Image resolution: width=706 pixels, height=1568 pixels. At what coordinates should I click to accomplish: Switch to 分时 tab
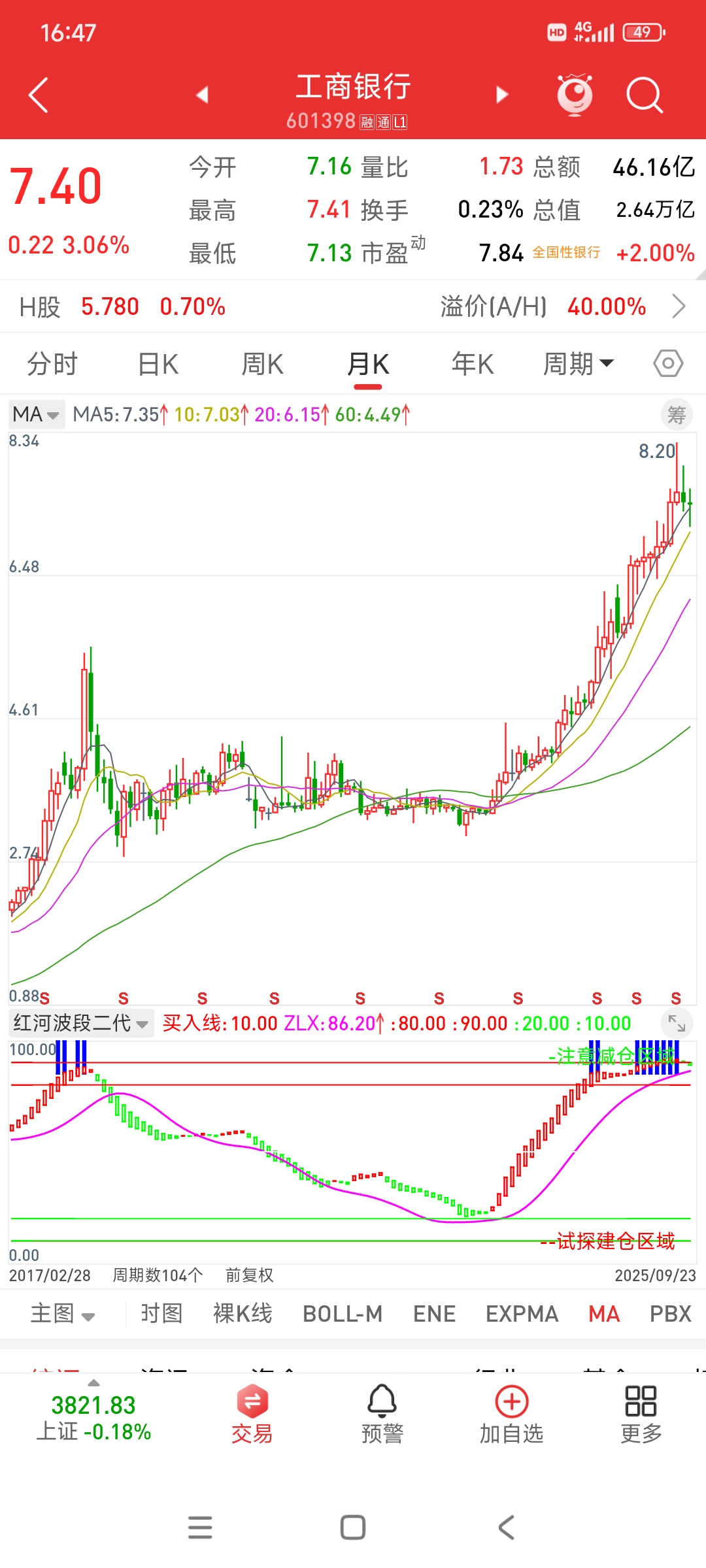(x=52, y=364)
